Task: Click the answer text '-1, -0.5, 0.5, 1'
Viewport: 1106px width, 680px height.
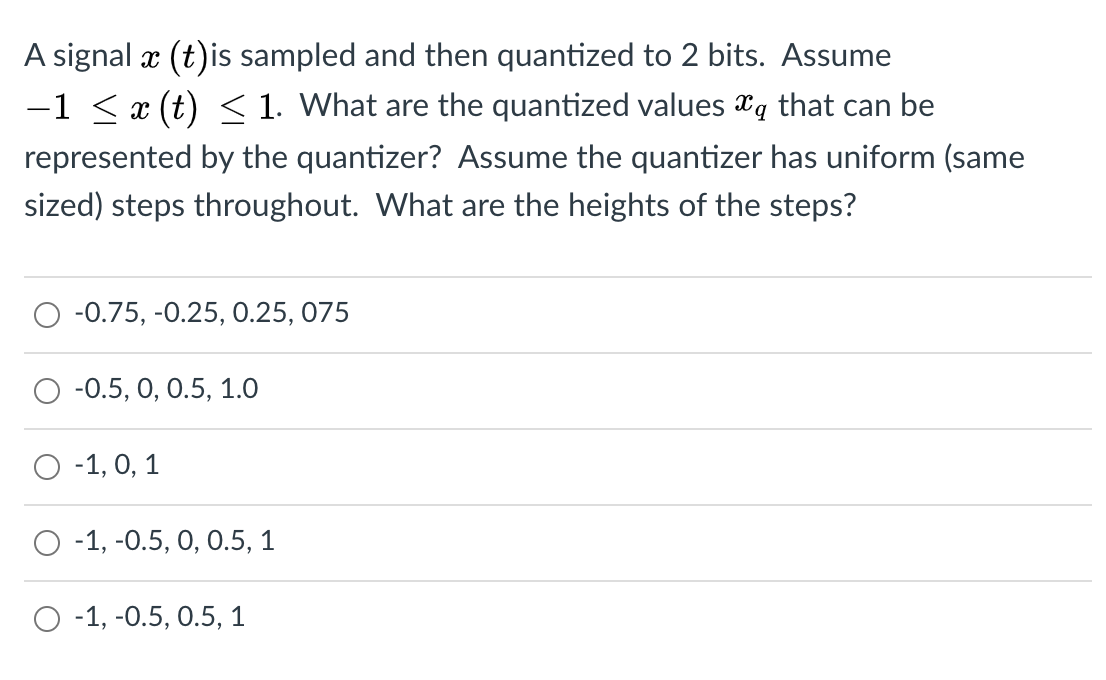Action: [x=160, y=617]
